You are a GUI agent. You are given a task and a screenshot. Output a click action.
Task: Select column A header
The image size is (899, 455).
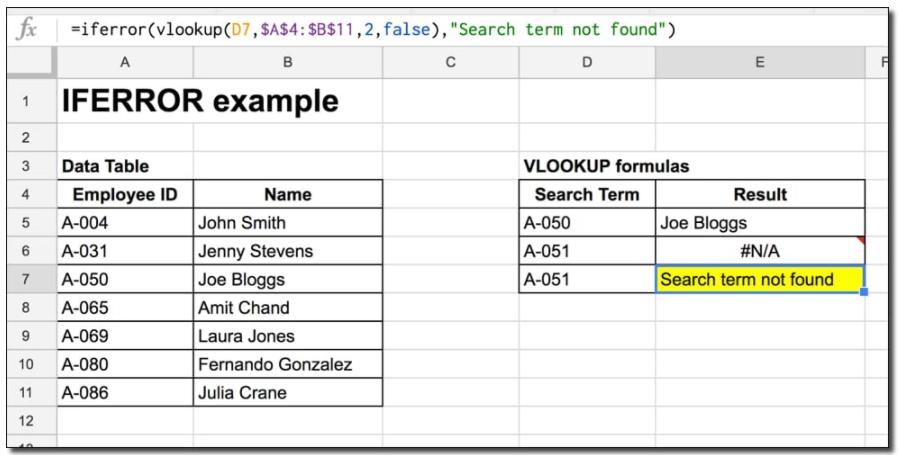click(x=124, y=63)
